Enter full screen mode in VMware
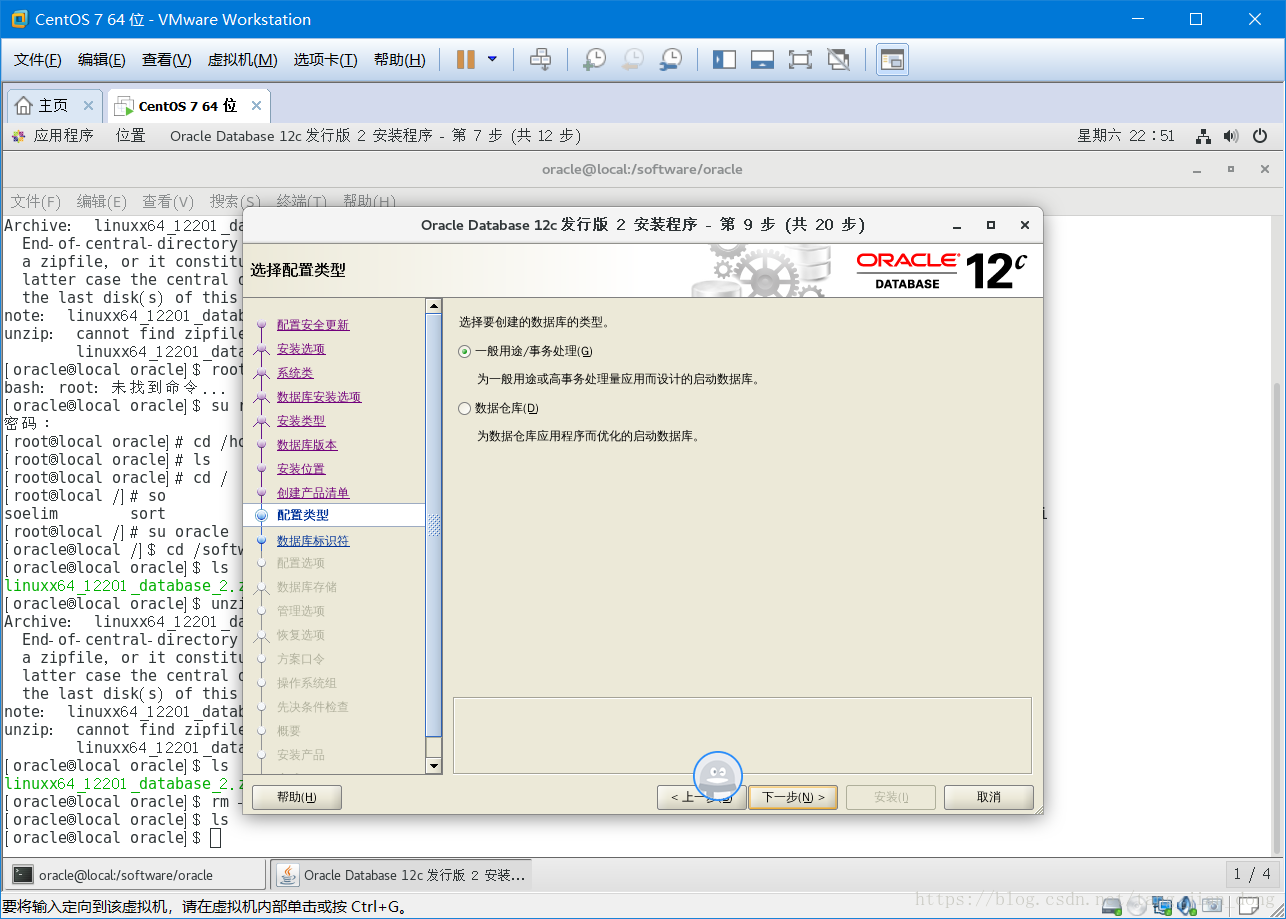Image resolution: width=1286 pixels, height=919 pixels. 800,60
